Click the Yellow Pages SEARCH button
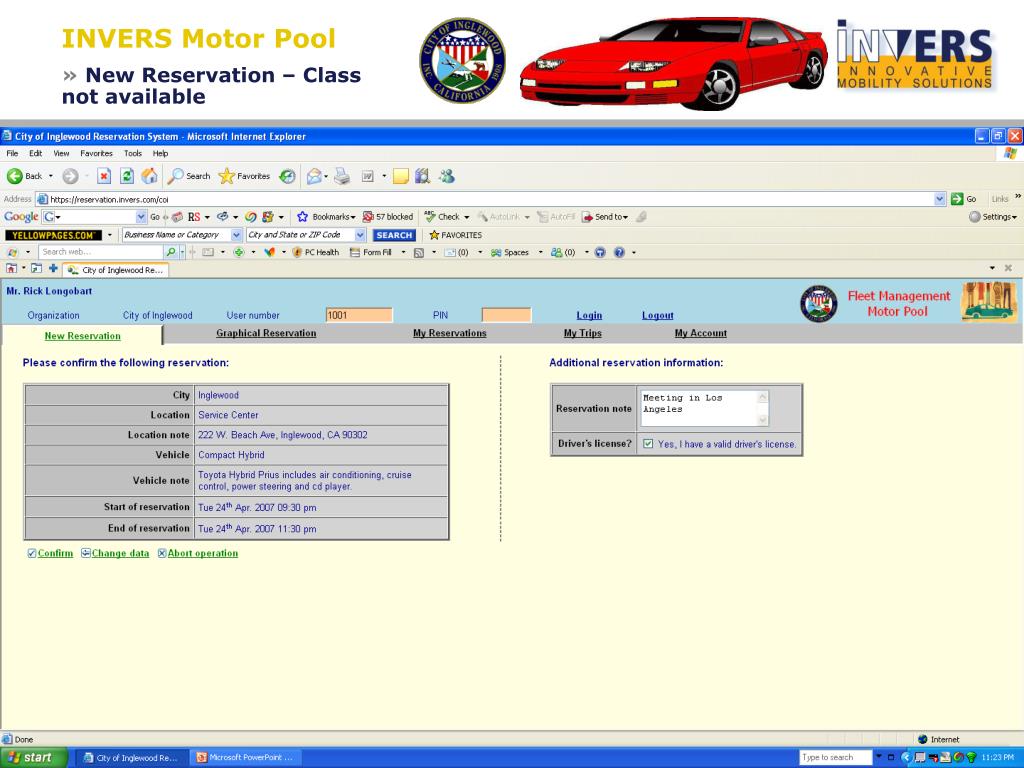The height and width of the screenshot is (768, 1024). pyautogui.click(x=394, y=235)
